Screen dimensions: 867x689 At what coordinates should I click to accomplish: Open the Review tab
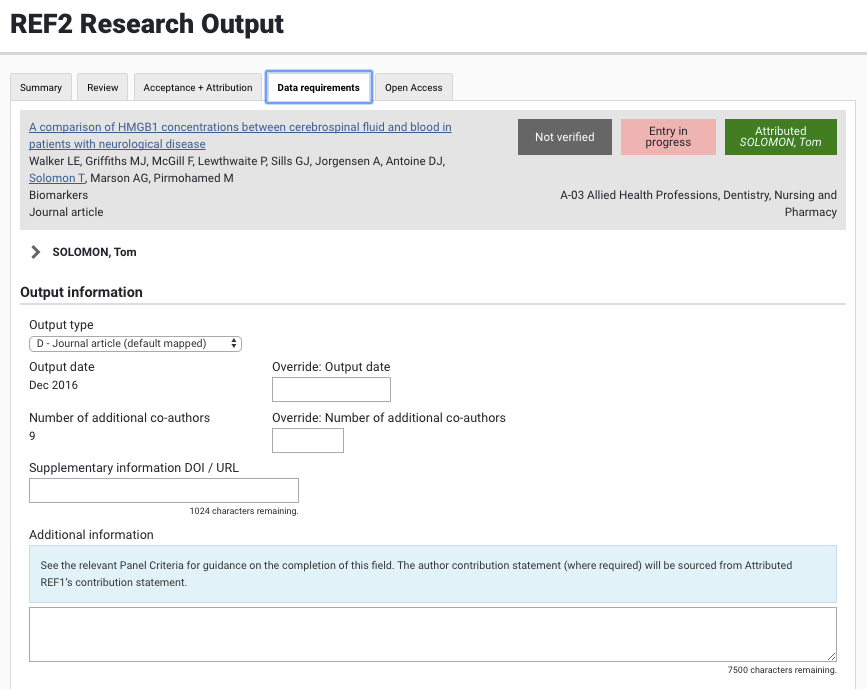point(102,88)
